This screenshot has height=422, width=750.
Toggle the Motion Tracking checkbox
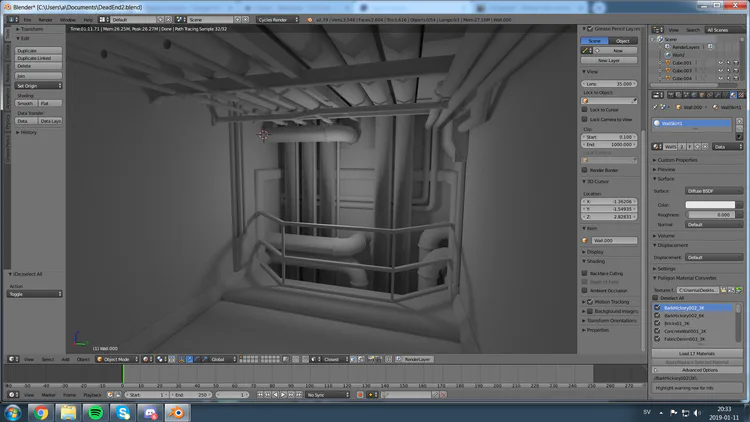tap(590, 302)
